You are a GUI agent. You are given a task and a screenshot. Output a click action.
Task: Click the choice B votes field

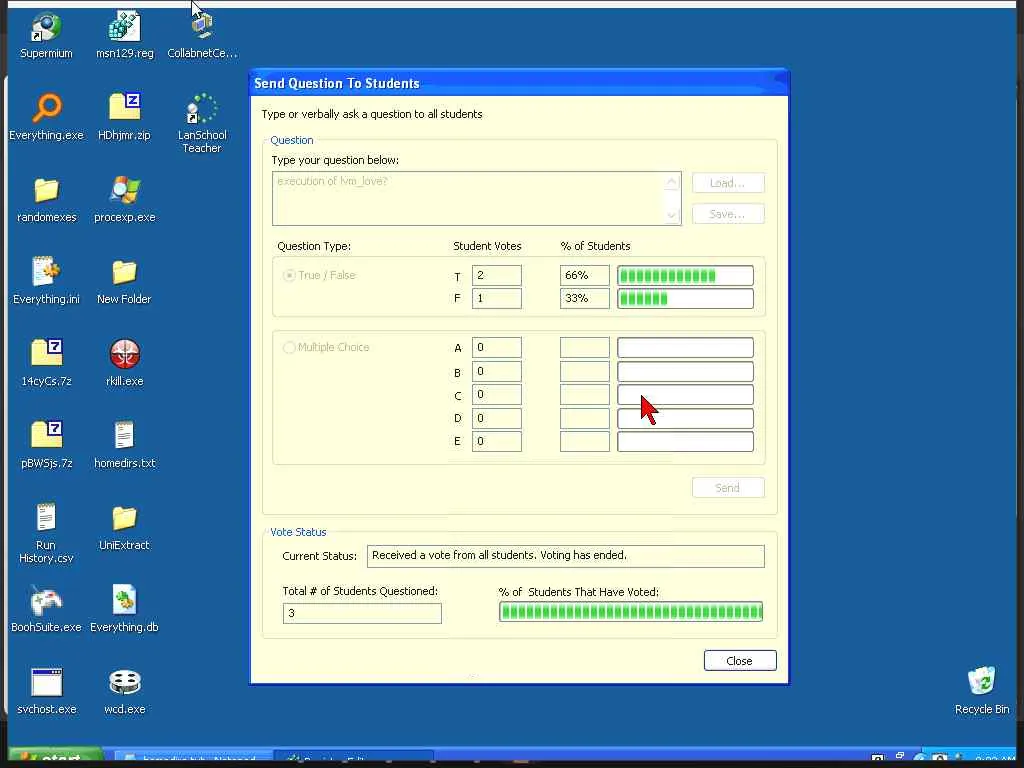496,371
